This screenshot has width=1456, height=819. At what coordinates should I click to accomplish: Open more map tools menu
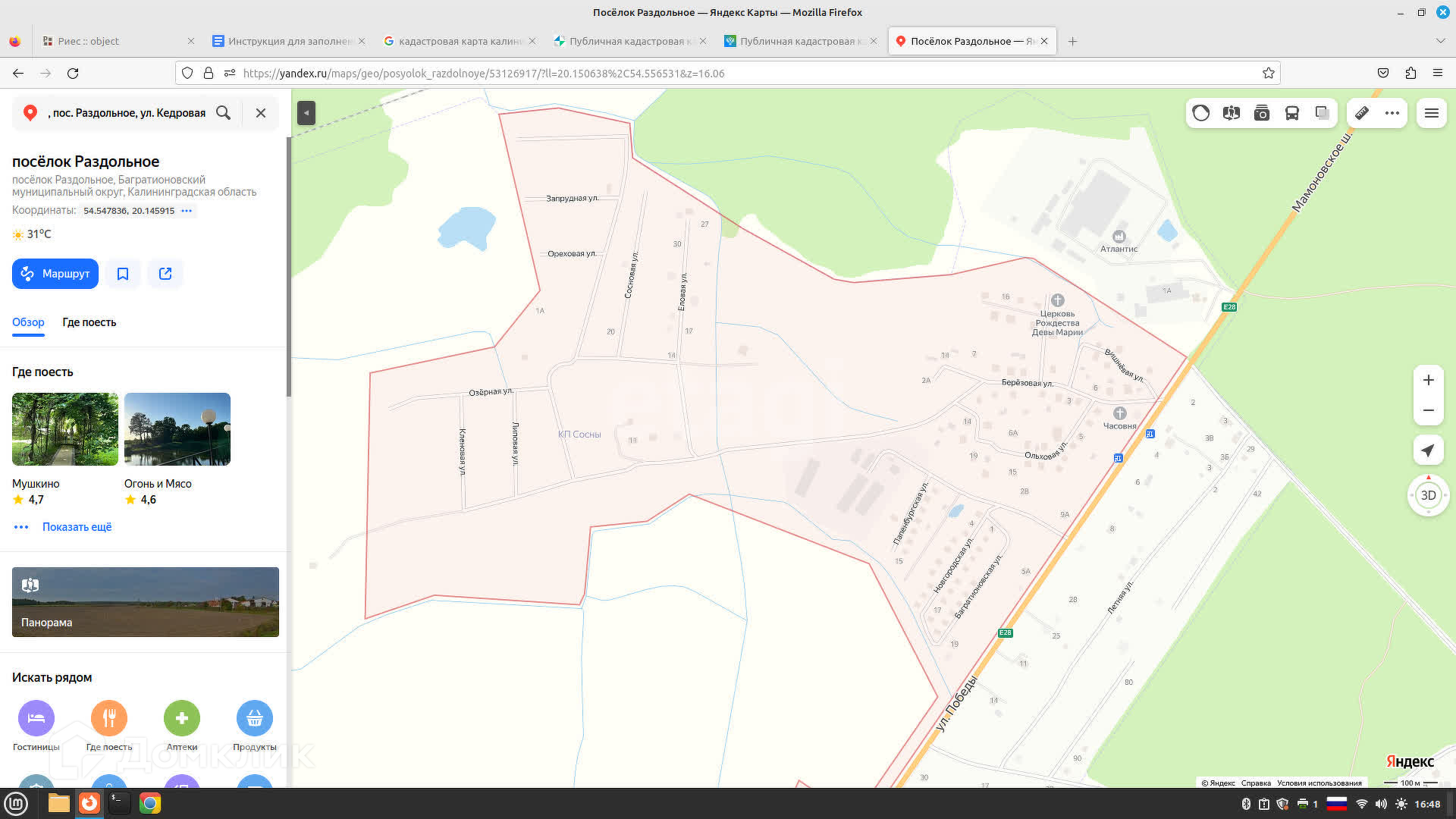1392,113
